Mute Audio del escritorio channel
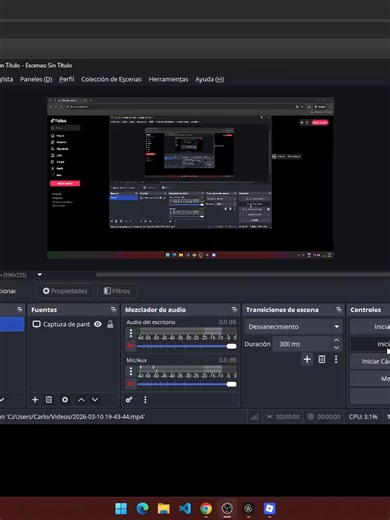 131,346
